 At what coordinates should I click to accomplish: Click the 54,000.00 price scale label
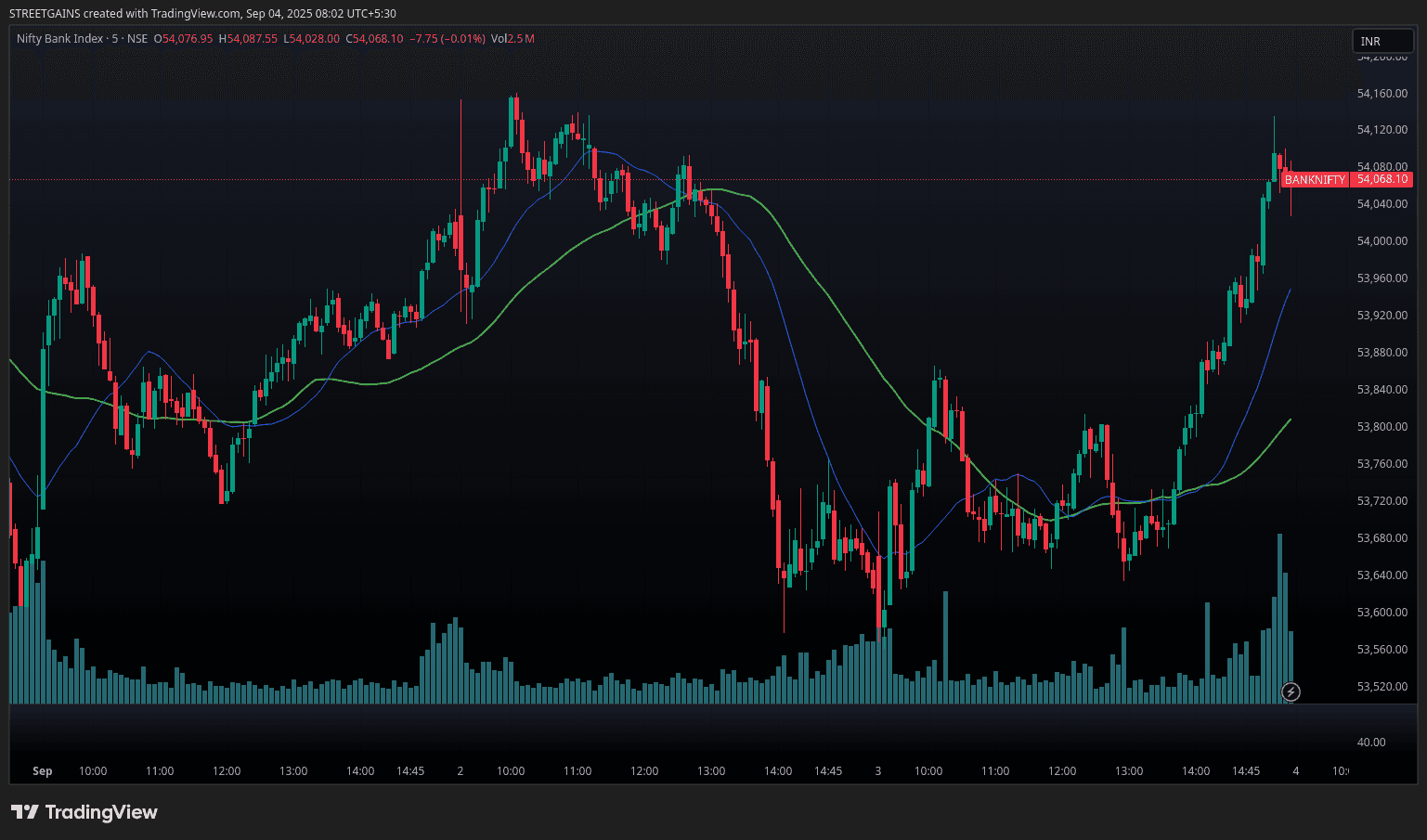[1382, 241]
